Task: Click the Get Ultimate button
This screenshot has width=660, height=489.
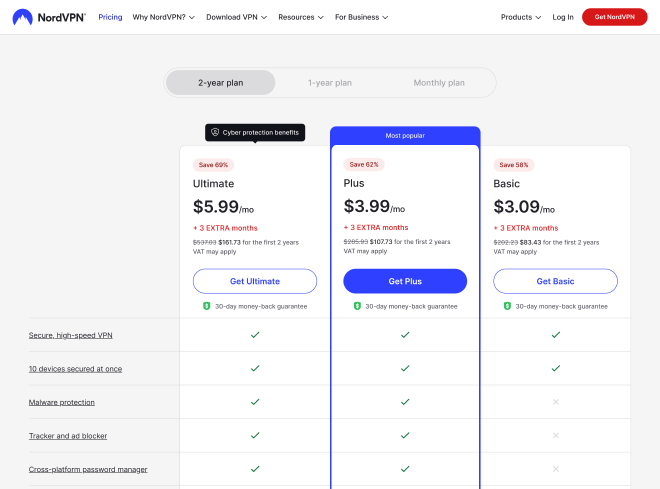Action: tap(255, 281)
